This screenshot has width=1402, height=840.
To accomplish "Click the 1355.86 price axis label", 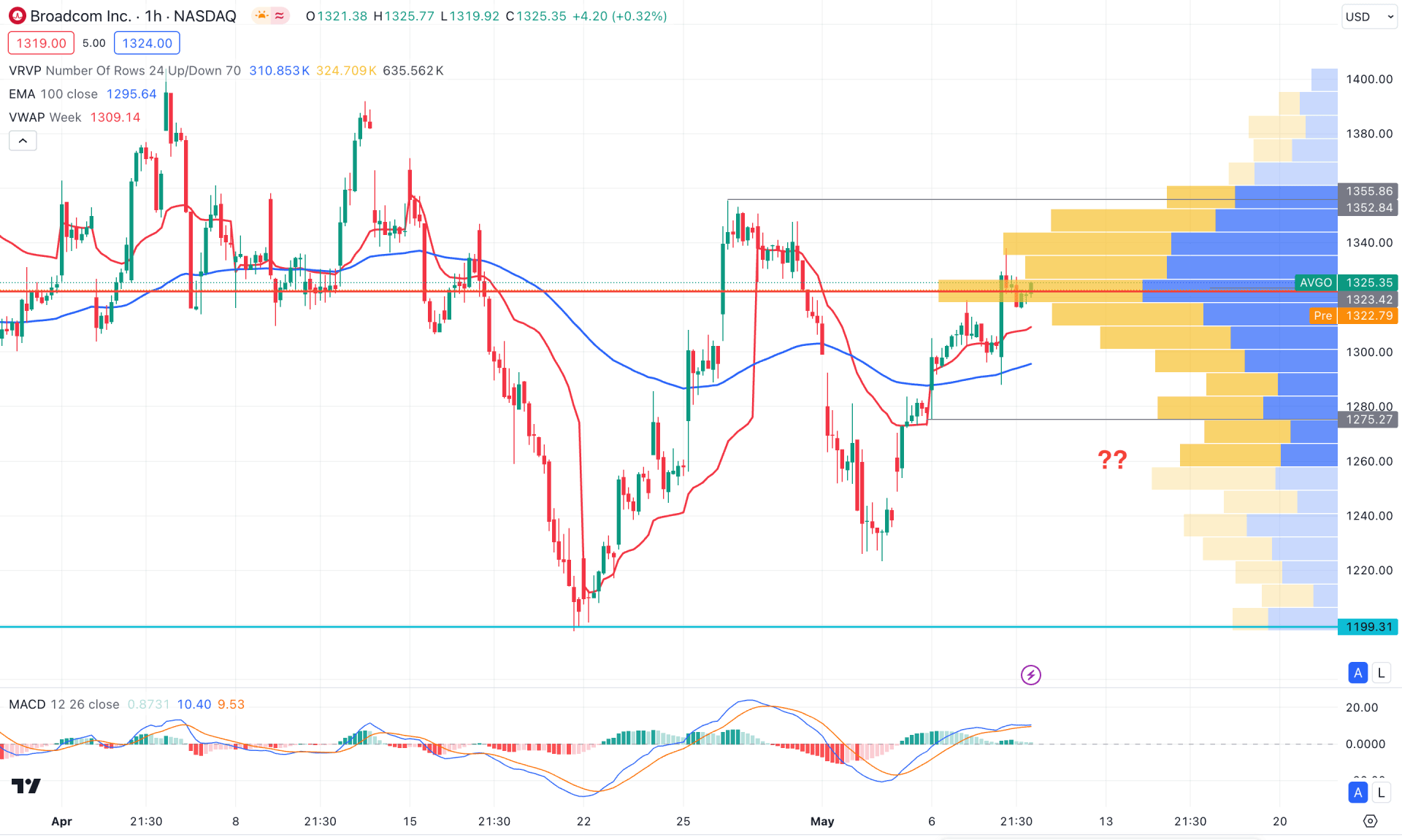I will pos(1368,191).
